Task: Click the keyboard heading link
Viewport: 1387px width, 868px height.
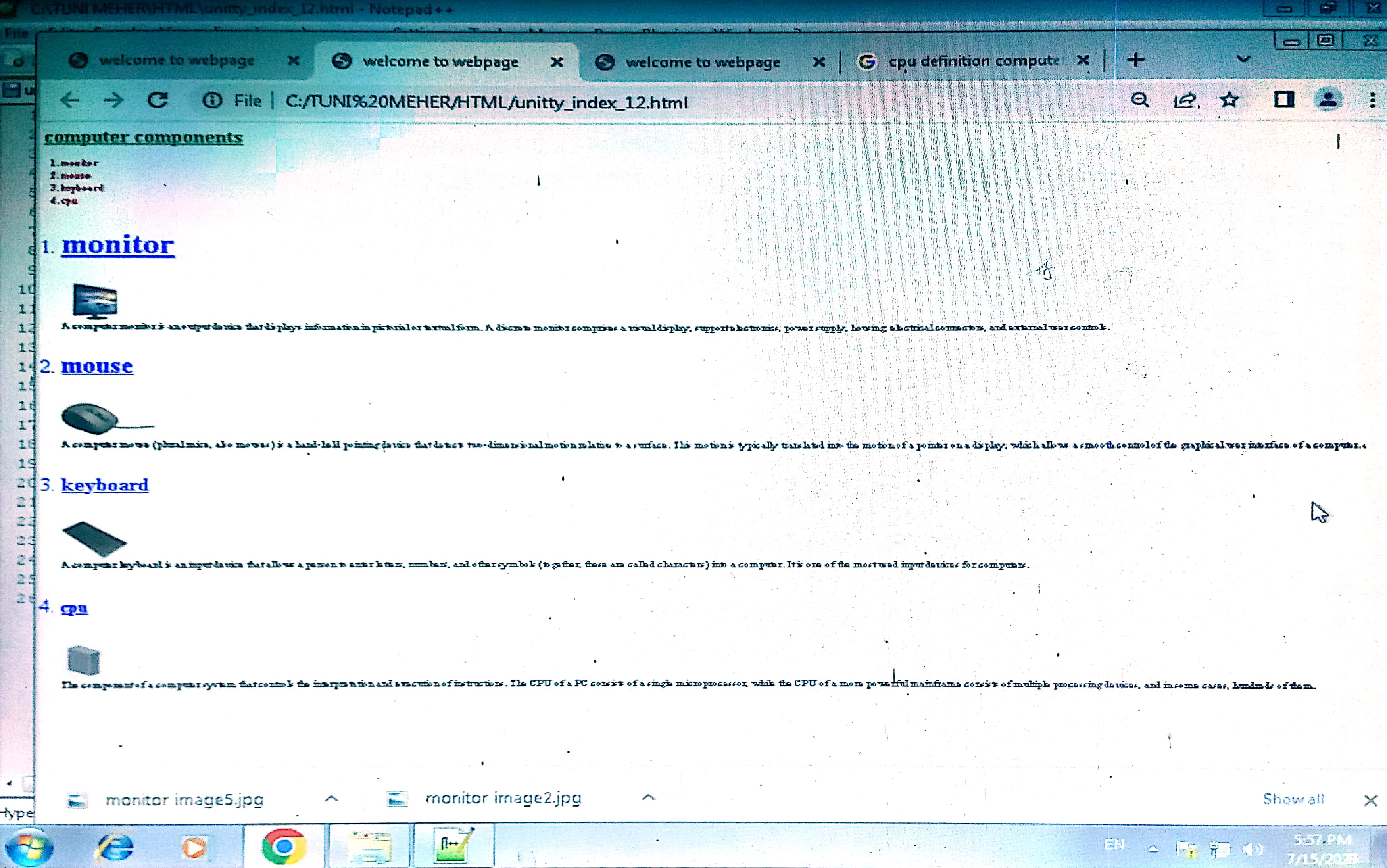Action: [104, 485]
